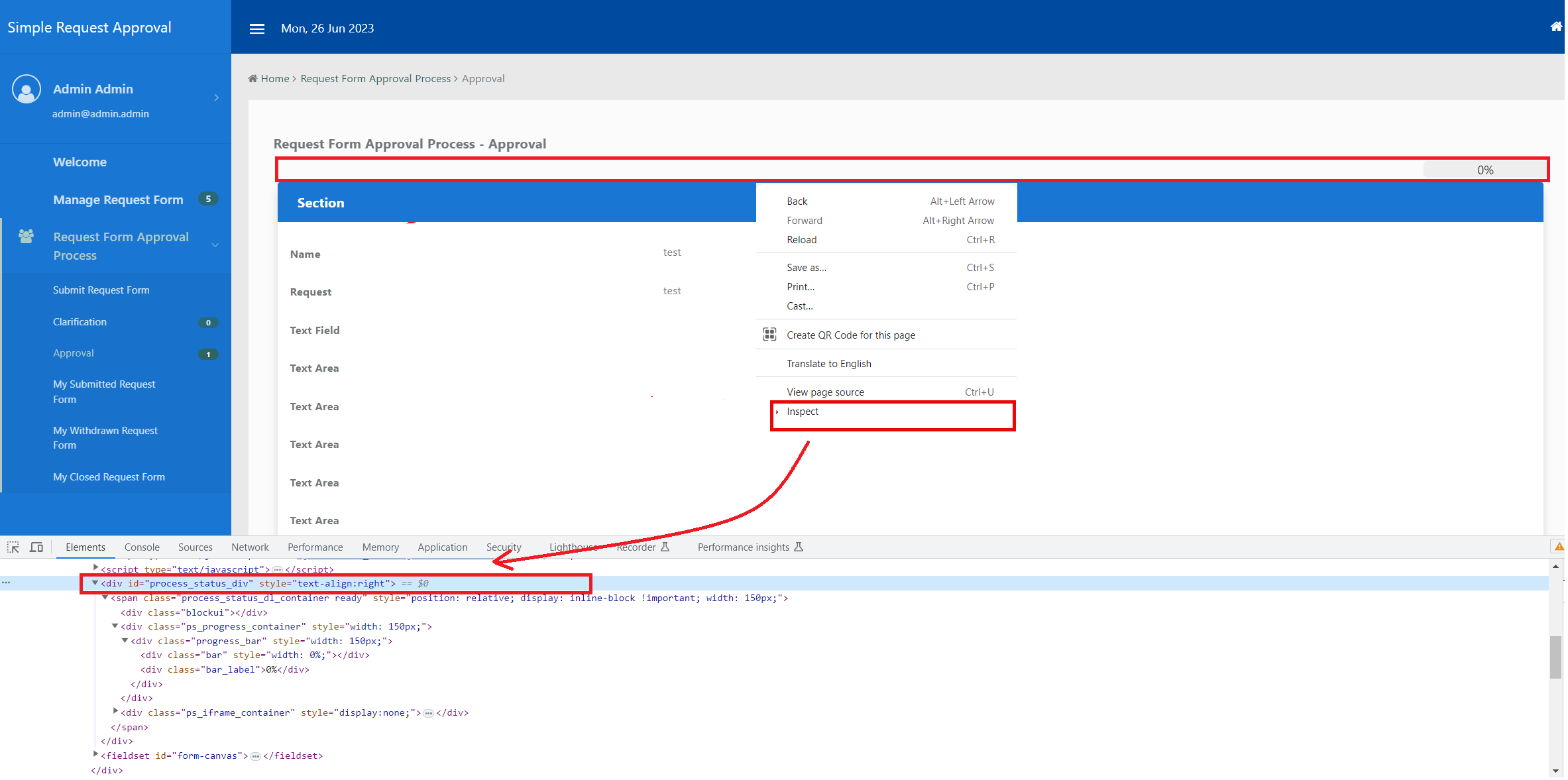Click the Manage Request Form badge 5

pyautogui.click(x=208, y=199)
